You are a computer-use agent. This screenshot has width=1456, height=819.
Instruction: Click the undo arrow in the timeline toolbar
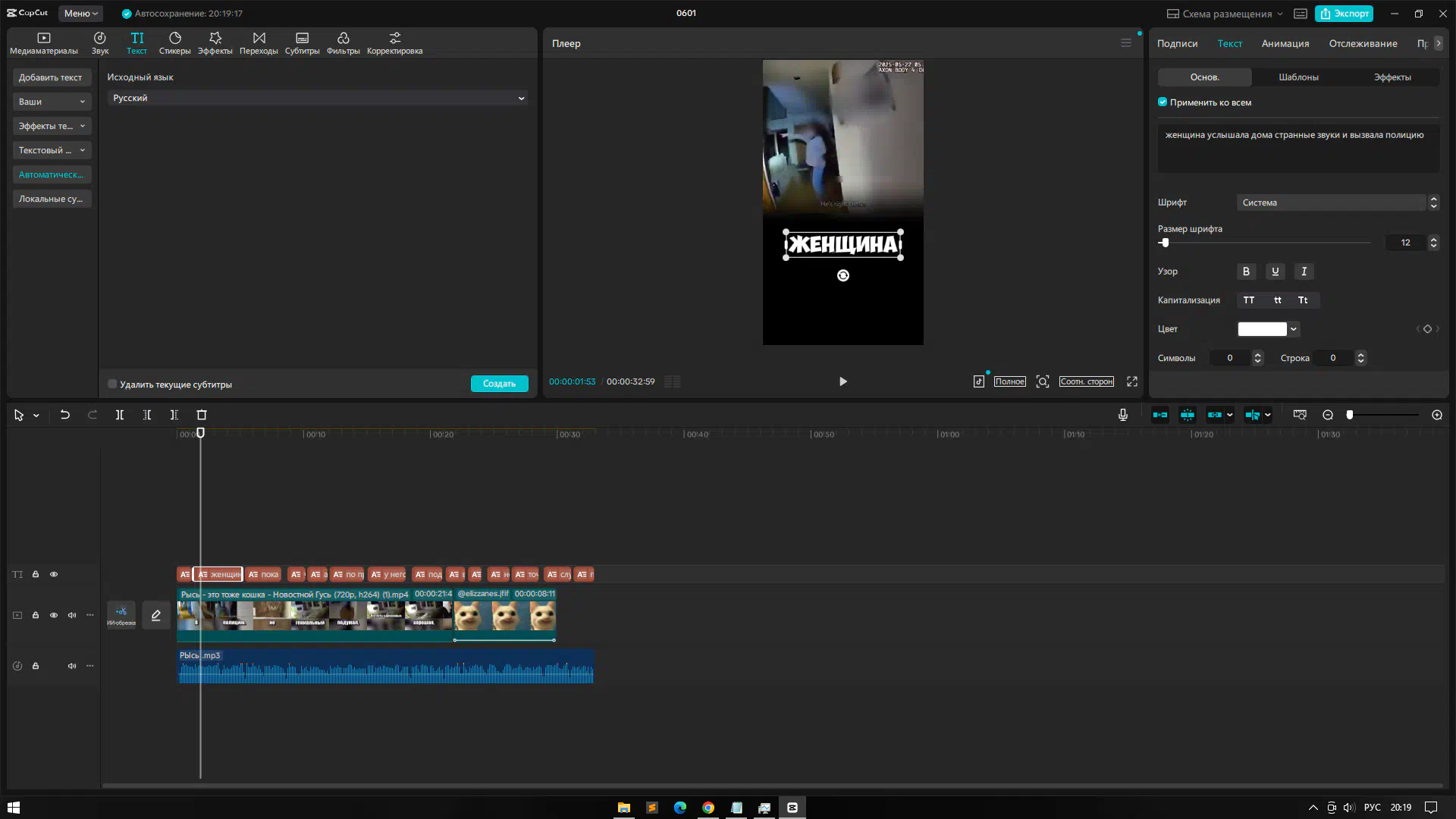click(x=65, y=415)
